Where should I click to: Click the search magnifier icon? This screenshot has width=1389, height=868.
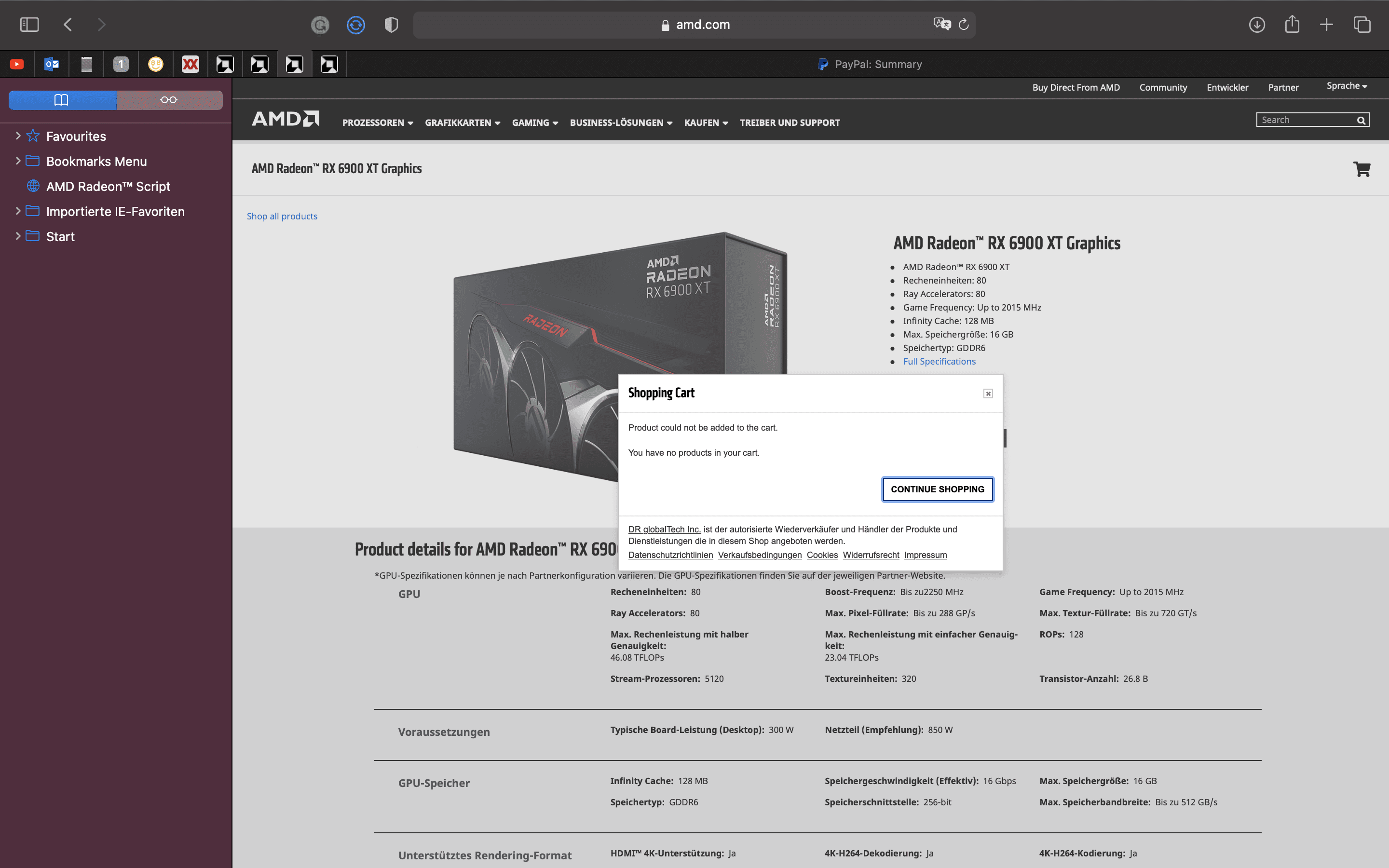pos(1361,120)
